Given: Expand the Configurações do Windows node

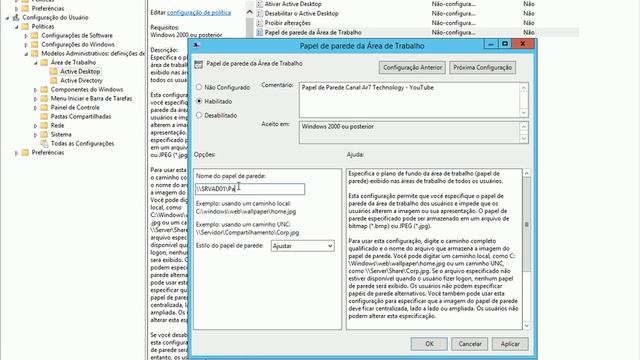Looking at the screenshot, I should pyautogui.click(x=26, y=45).
